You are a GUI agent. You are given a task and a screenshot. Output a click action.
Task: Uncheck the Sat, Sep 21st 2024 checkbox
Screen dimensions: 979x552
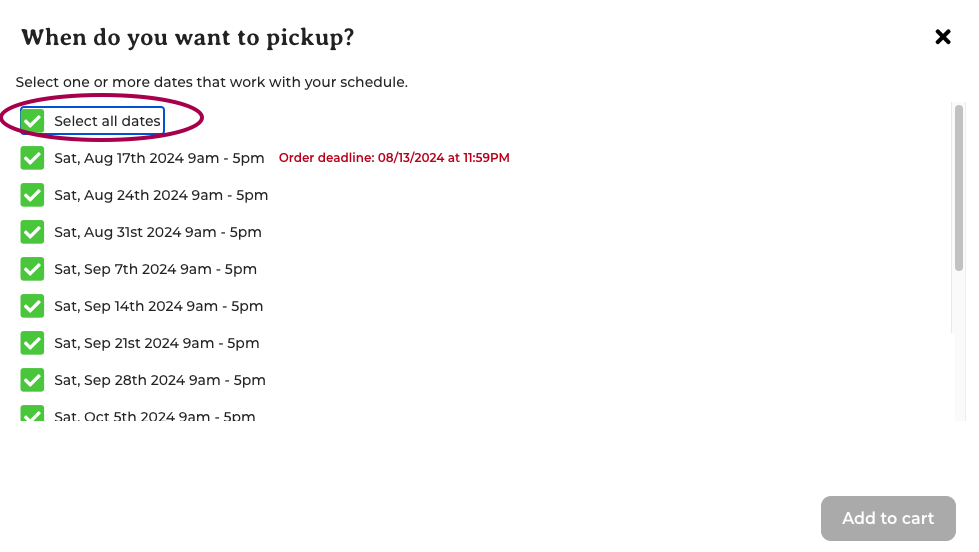[32, 343]
